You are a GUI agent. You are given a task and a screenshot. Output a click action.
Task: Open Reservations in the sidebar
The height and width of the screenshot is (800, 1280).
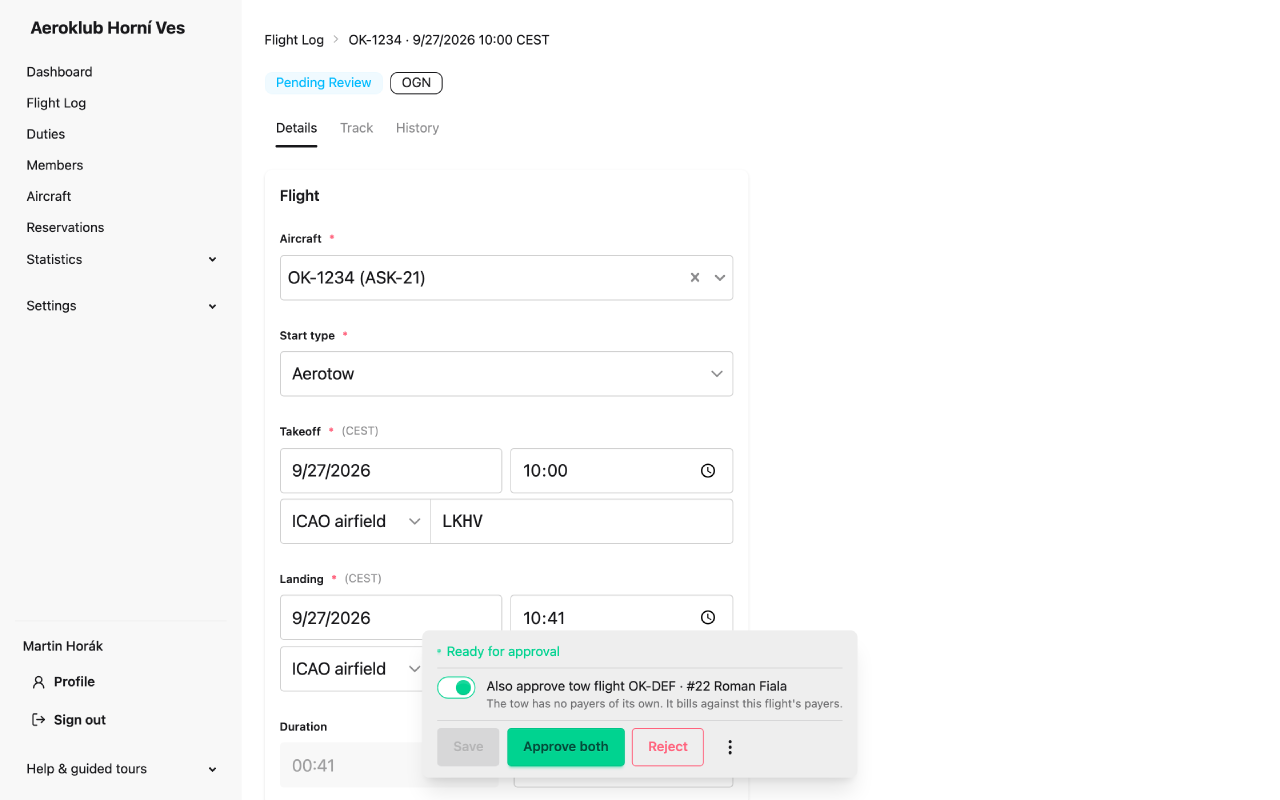coord(65,228)
